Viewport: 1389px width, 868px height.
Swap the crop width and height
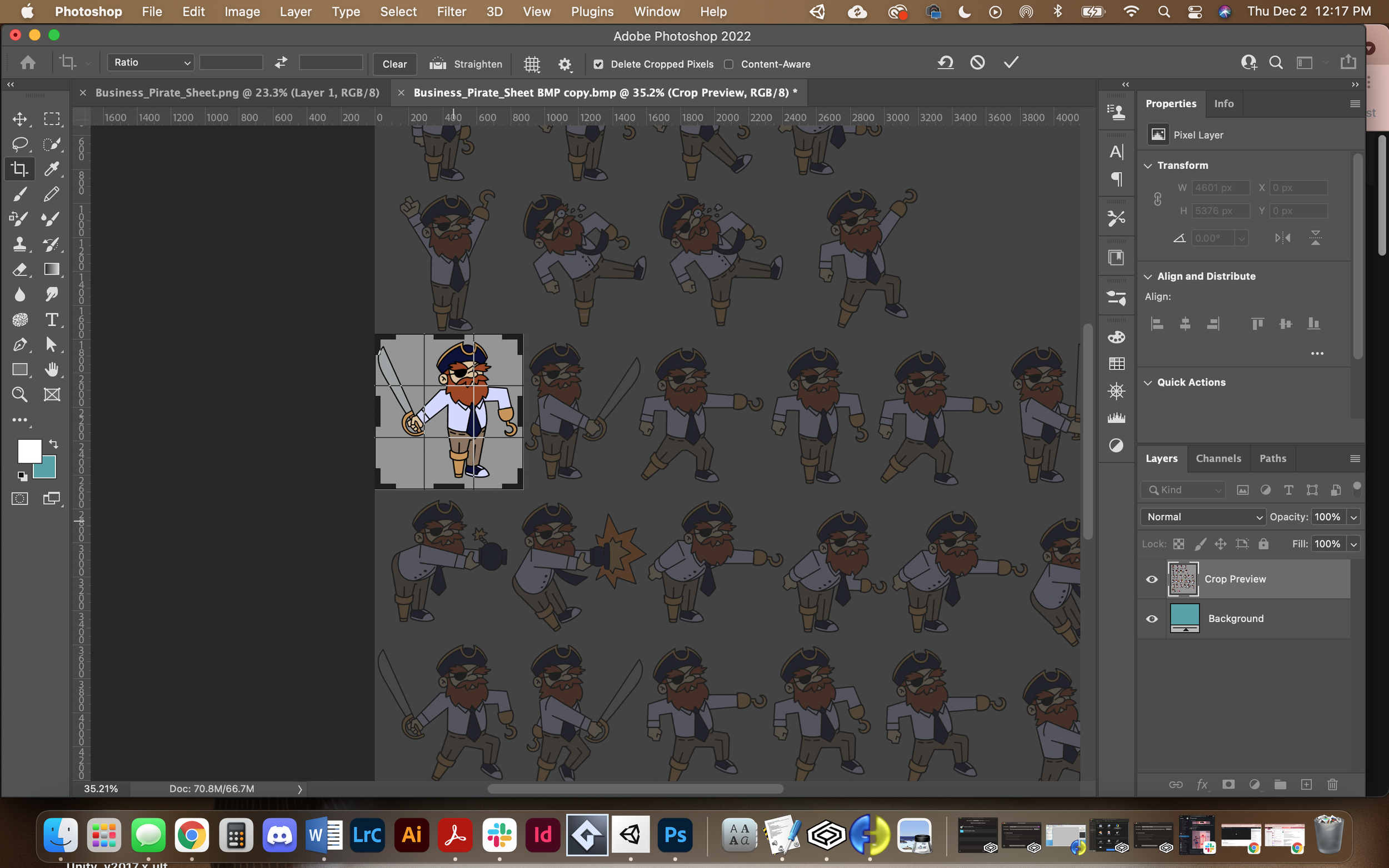(x=281, y=63)
